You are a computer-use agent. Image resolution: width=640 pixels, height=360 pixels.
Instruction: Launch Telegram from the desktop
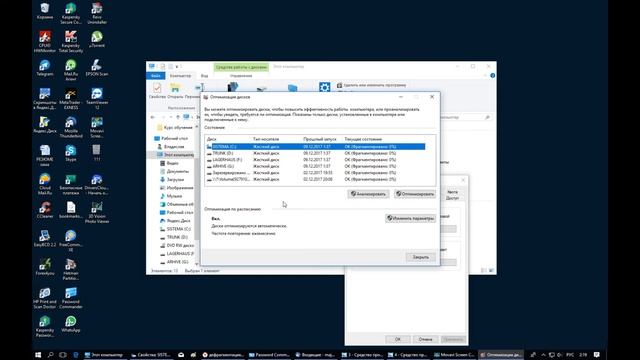coord(45,68)
